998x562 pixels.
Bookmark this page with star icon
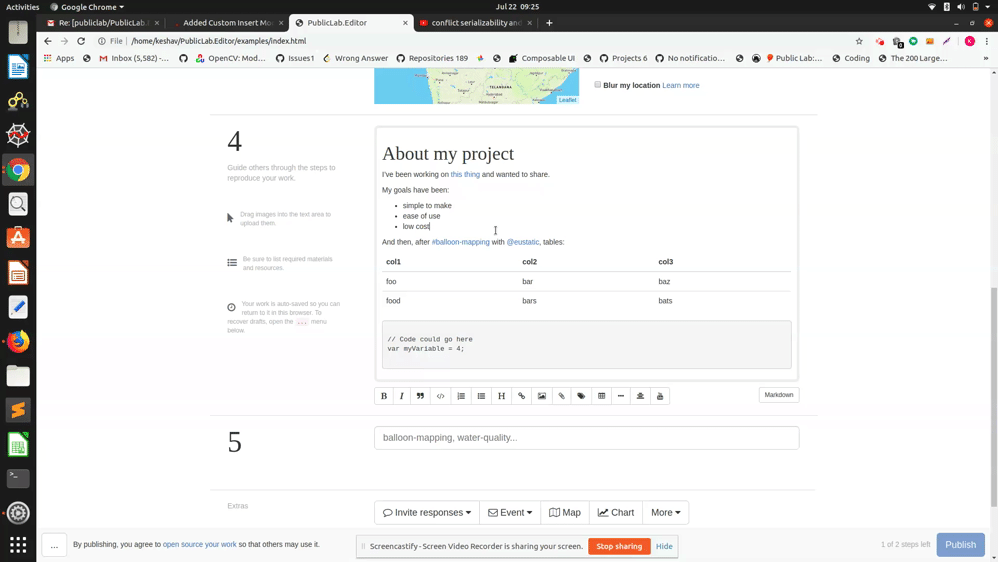[859, 41]
